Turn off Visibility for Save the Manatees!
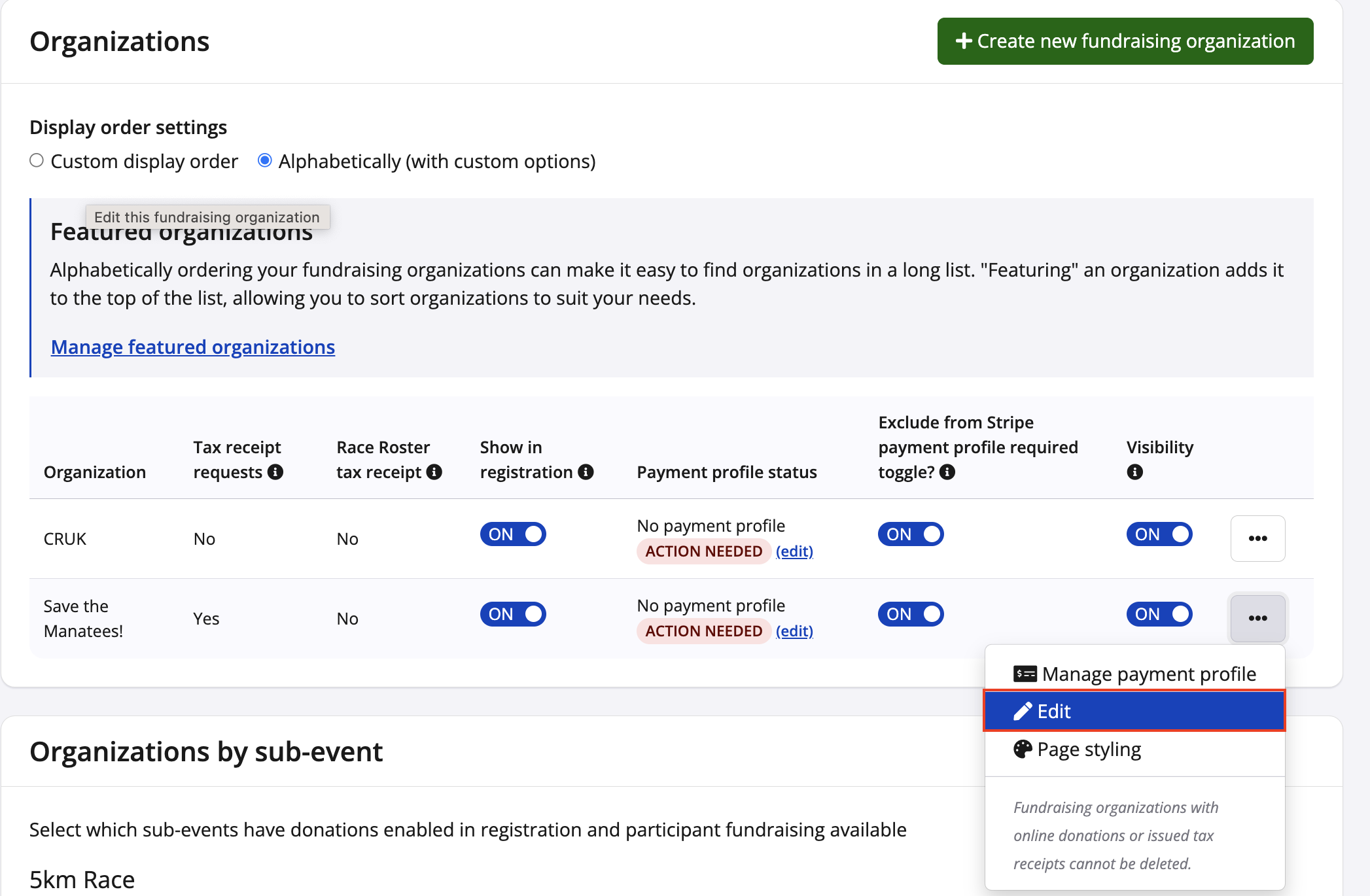1370x896 pixels. click(x=1159, y=614)
